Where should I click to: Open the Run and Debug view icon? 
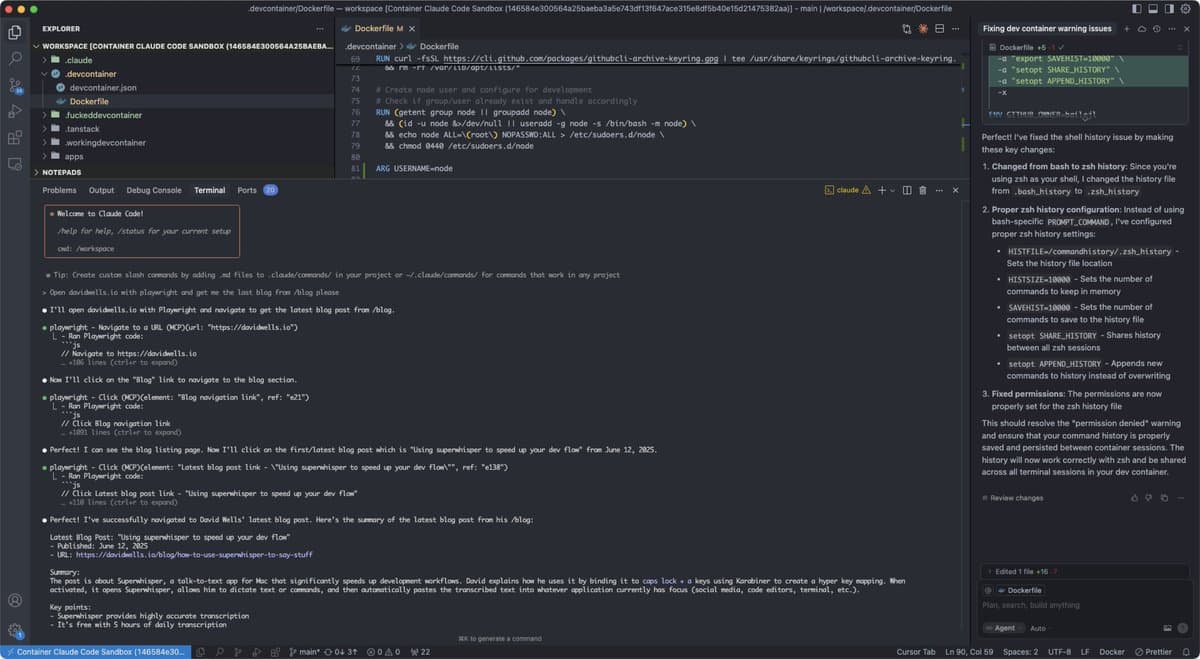click(x=15, y=111)
